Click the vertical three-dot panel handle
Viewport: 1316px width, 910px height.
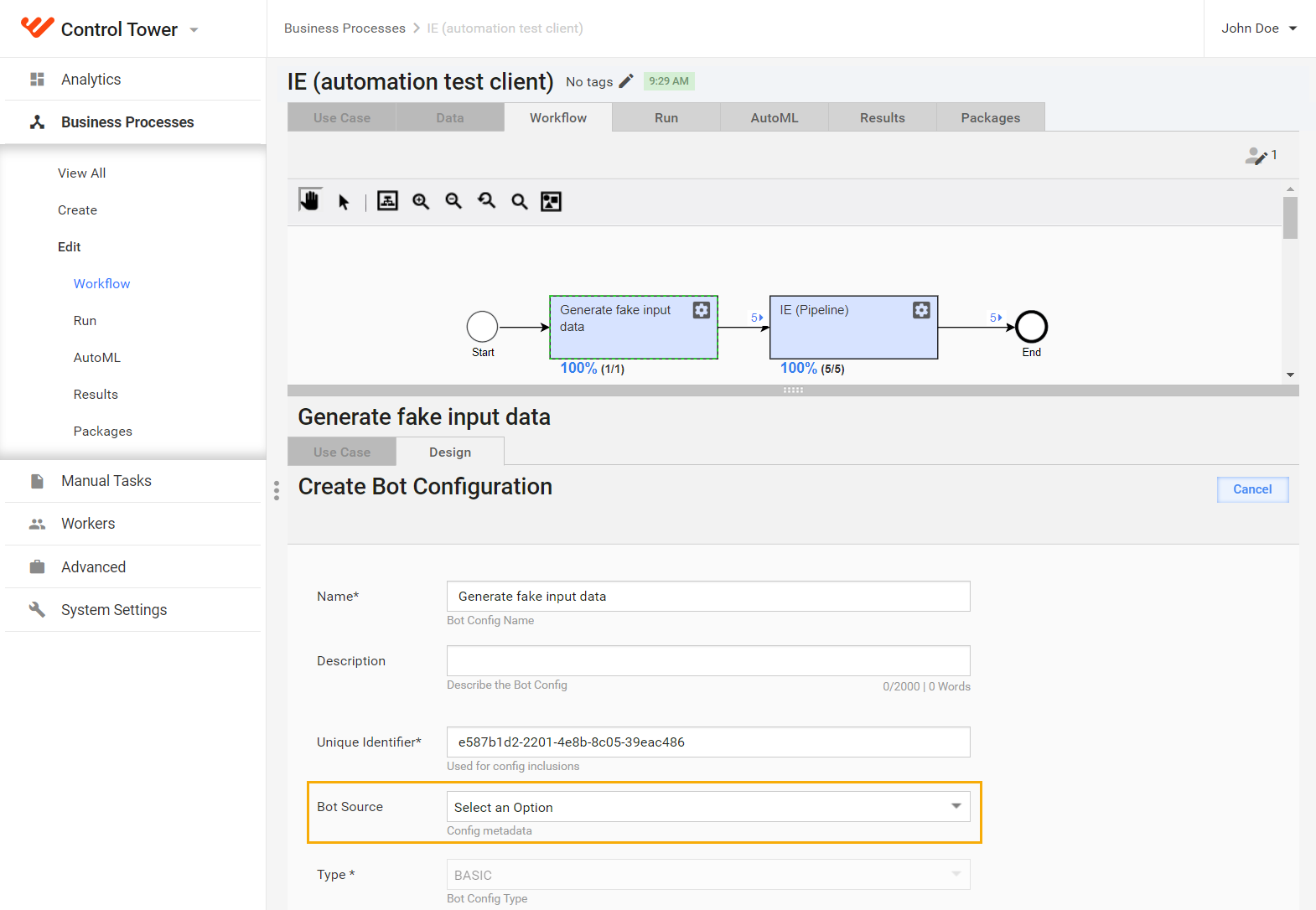277,490
